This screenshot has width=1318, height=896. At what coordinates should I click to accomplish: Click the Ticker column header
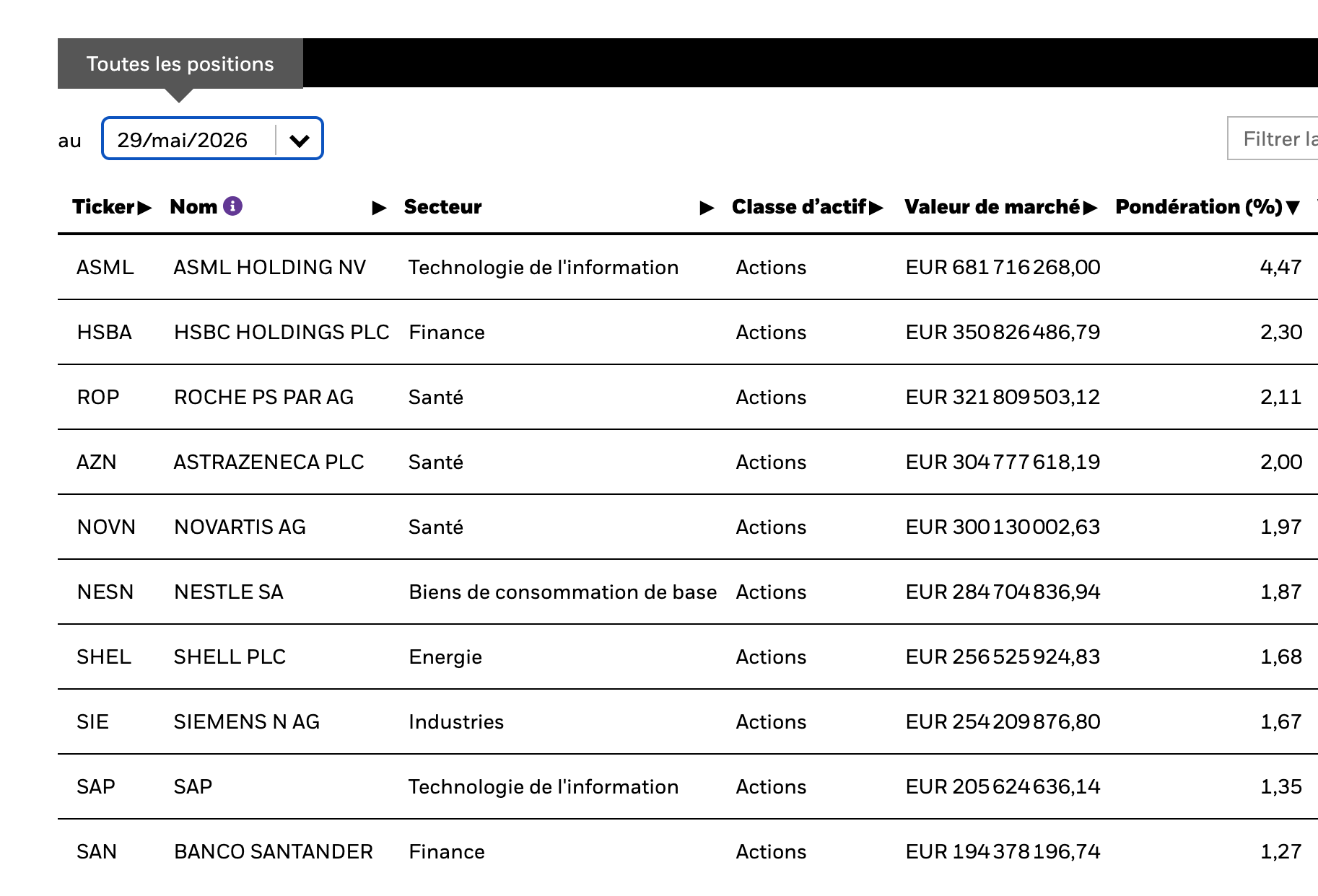point(103,207)
